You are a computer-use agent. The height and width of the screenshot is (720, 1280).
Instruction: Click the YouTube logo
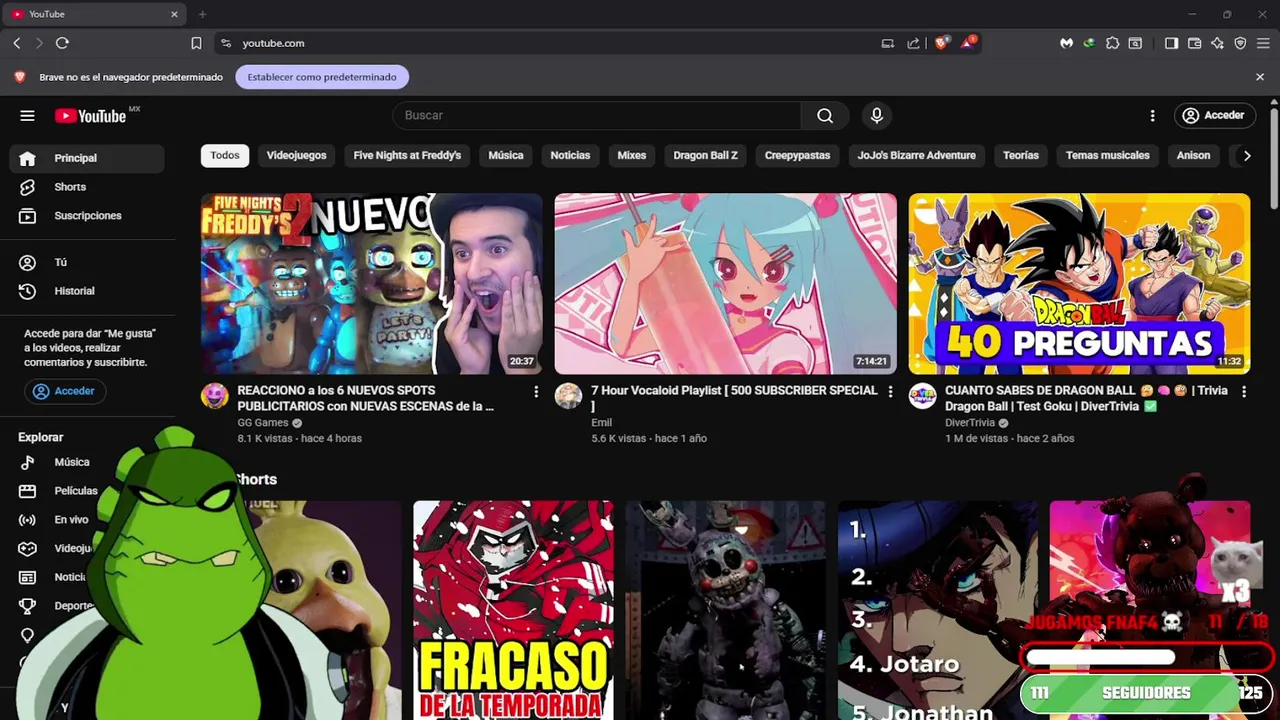90,116
